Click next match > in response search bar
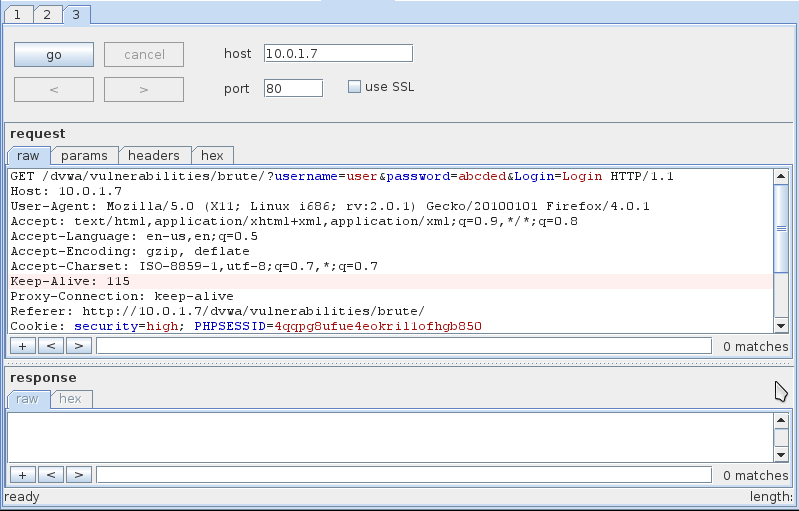The height and width of the screenshot is (511, 799). (x=79, y=475)
